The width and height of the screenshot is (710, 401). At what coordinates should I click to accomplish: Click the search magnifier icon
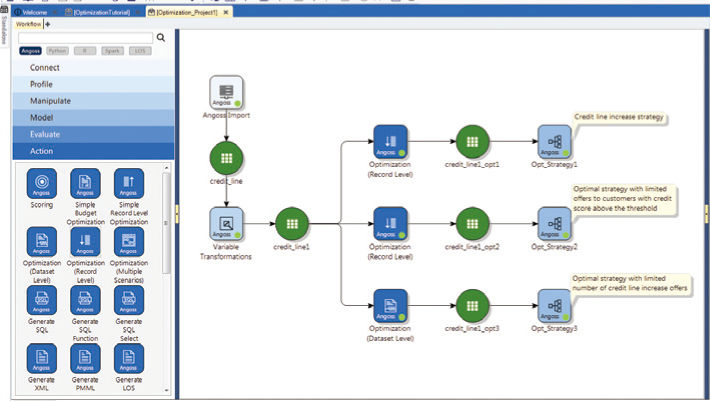pos(161,38)
